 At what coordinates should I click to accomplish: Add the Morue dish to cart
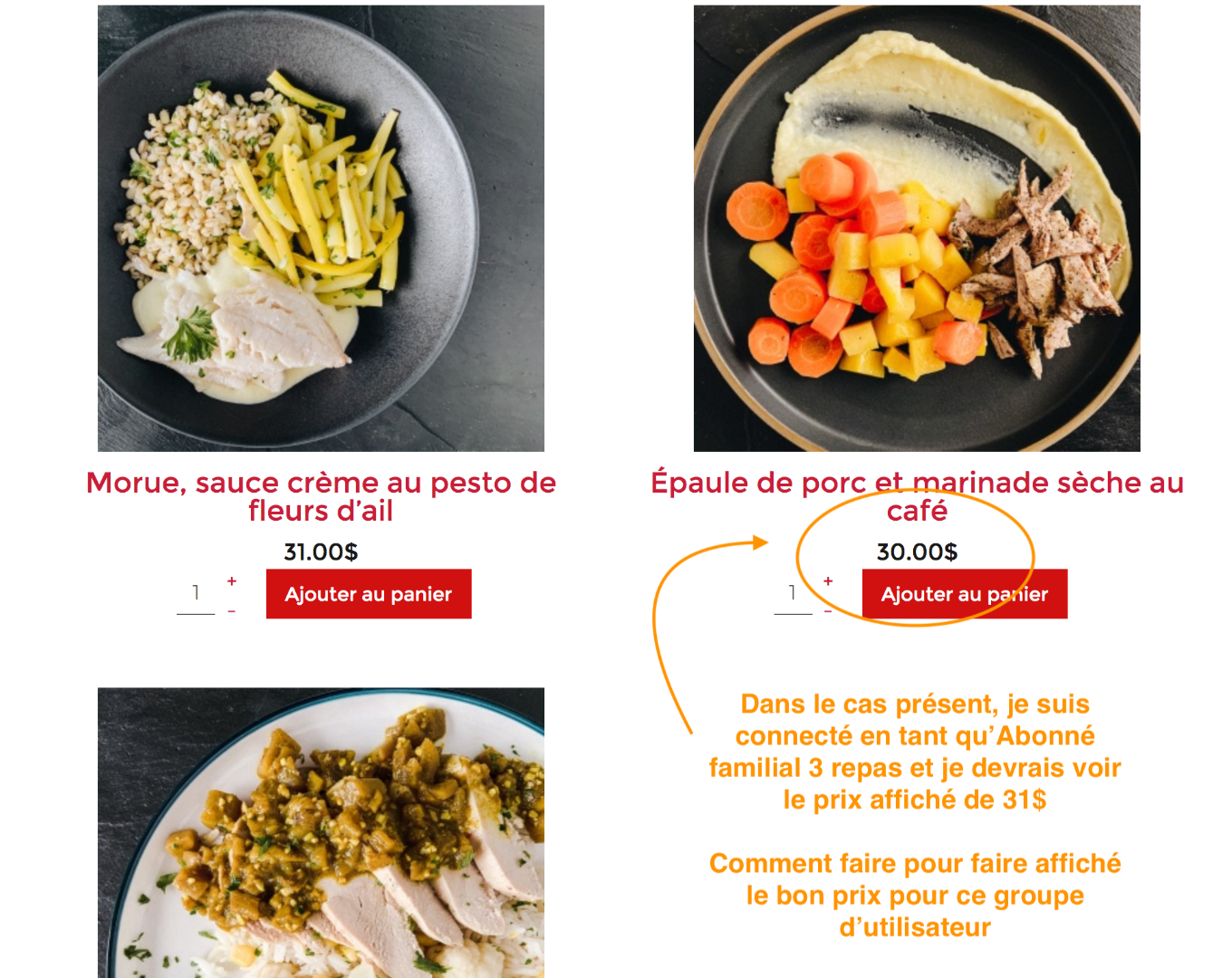(369, 594)
